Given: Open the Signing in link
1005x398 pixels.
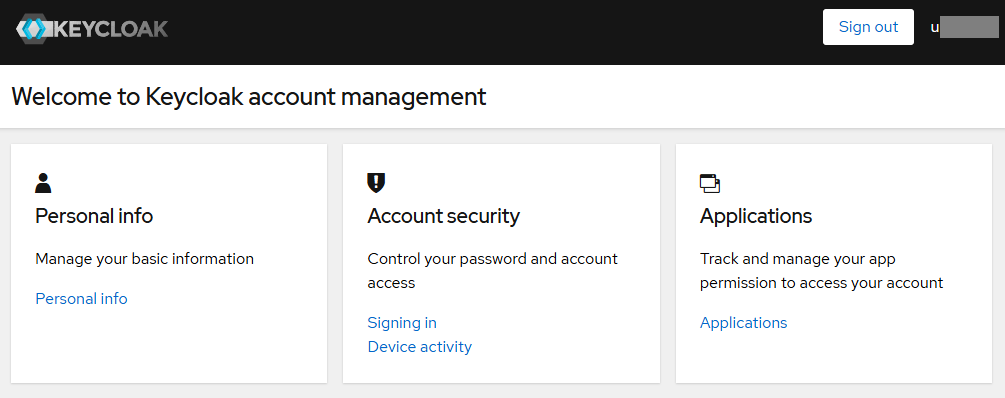Looking at the screenshot, I should [x=402, y=322].
